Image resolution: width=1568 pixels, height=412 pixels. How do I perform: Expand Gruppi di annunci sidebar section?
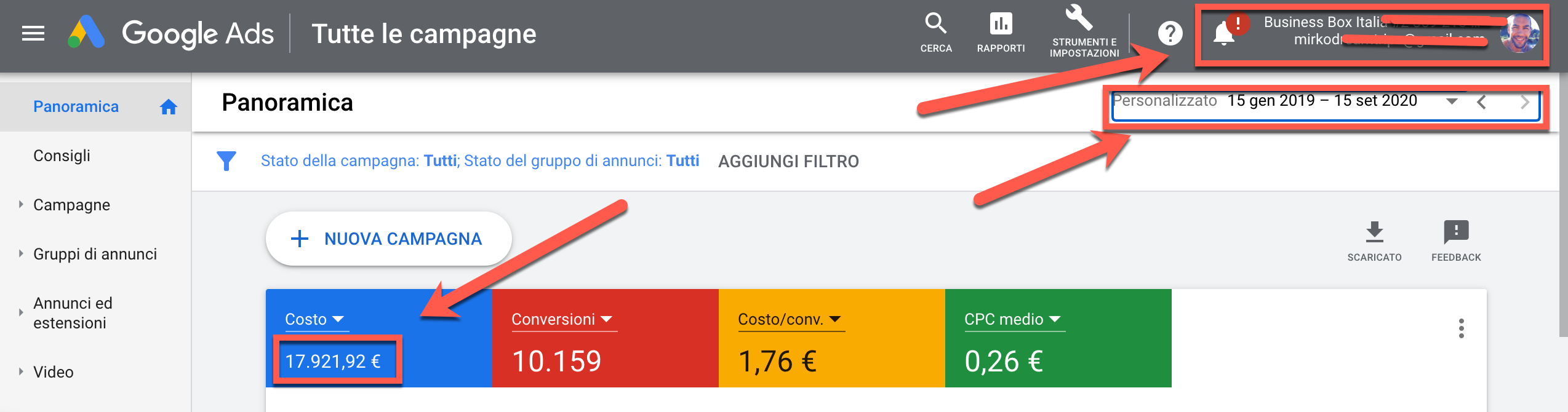[21, 254]
